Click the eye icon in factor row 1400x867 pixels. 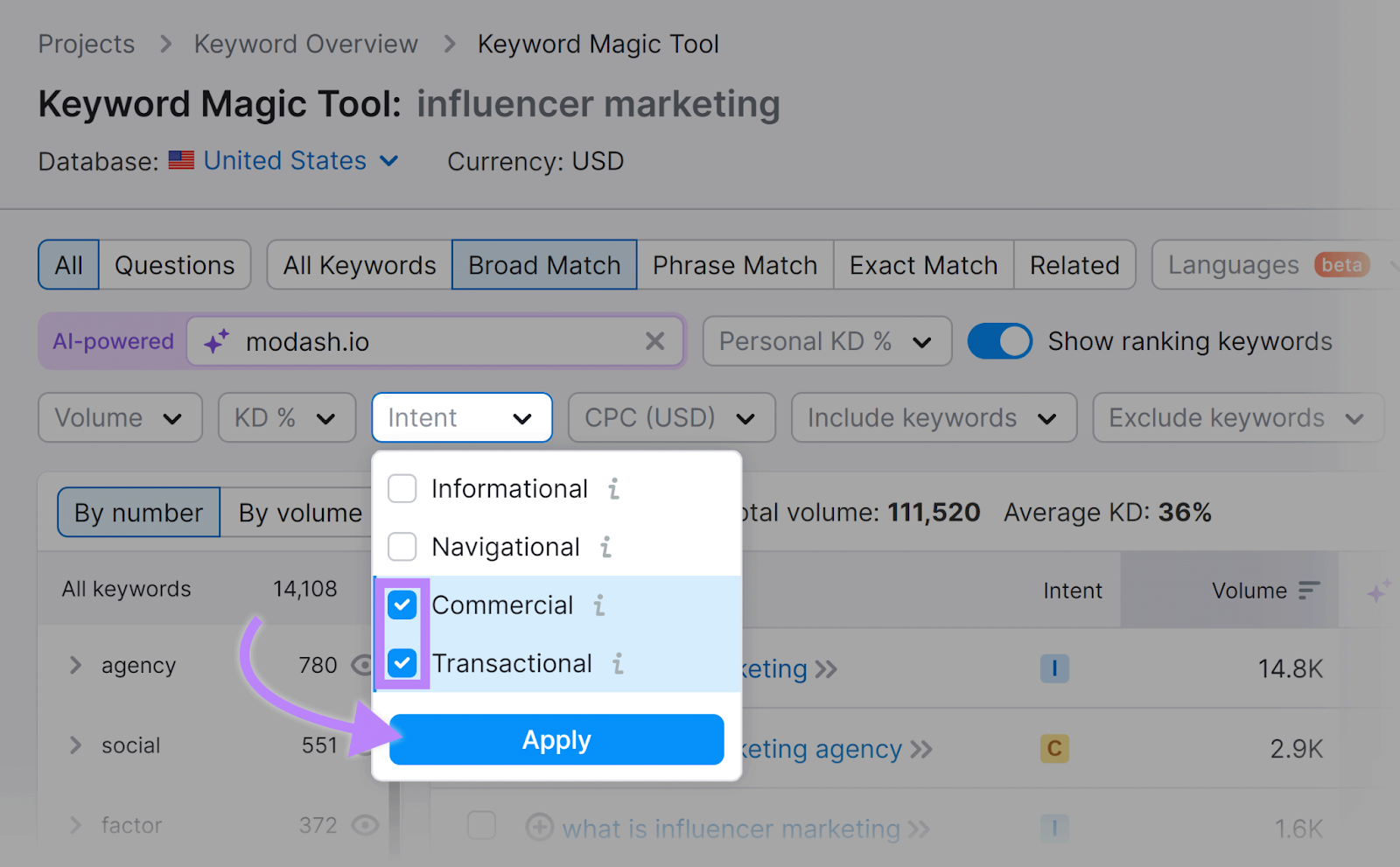(365, 825)
